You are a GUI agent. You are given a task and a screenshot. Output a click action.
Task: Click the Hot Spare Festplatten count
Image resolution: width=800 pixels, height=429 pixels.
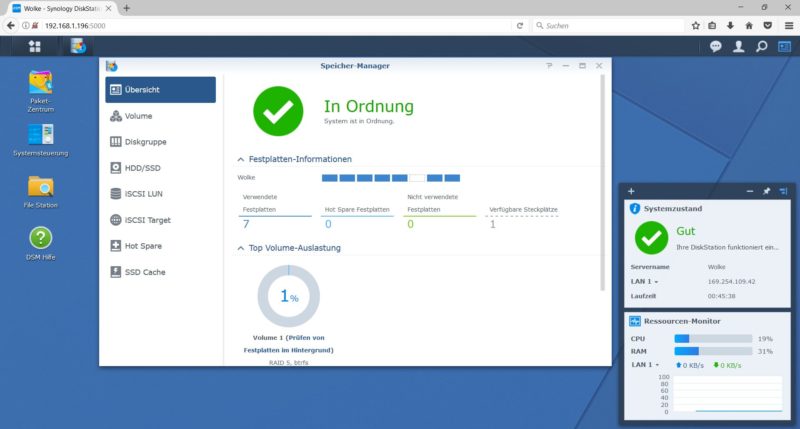328,224
